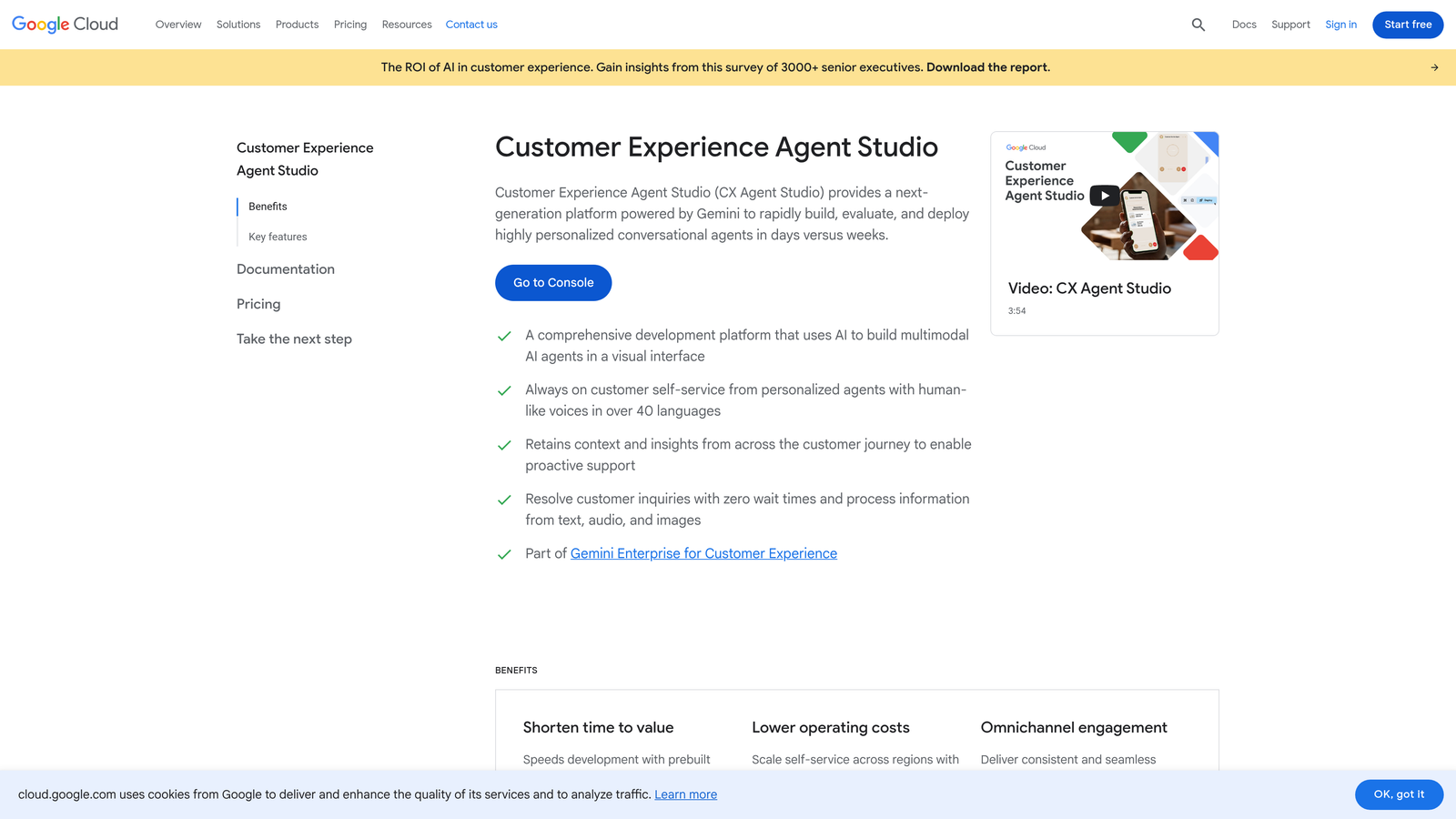1456x819 pixels.
Task: Click the arrow on the yellow banner
Action: click(x=1433, y=66)
